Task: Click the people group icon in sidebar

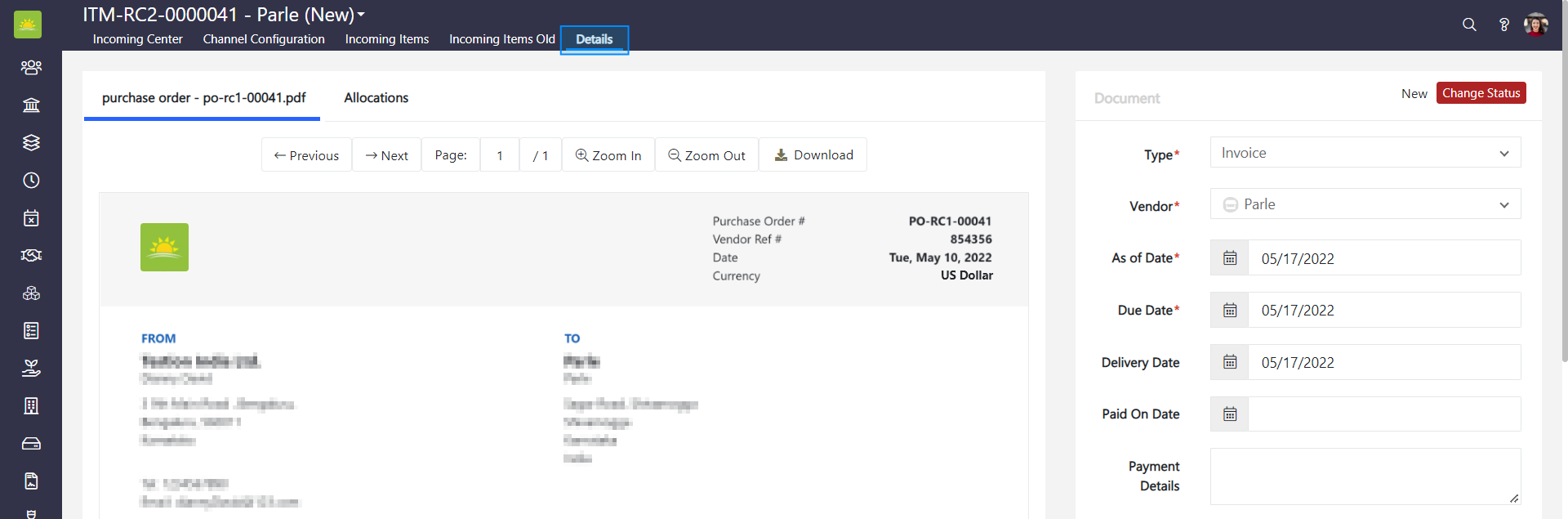Action: point(31,67)
